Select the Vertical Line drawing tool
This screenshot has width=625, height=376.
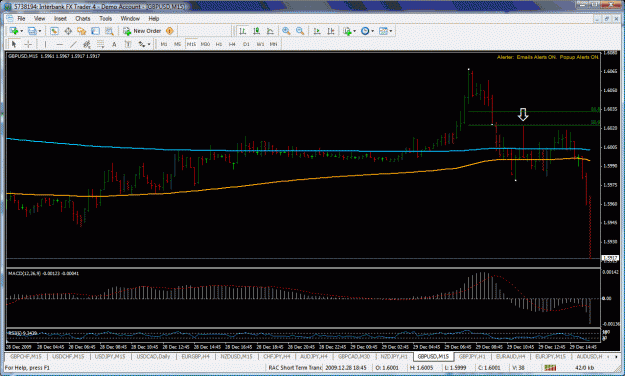point(45,44)
